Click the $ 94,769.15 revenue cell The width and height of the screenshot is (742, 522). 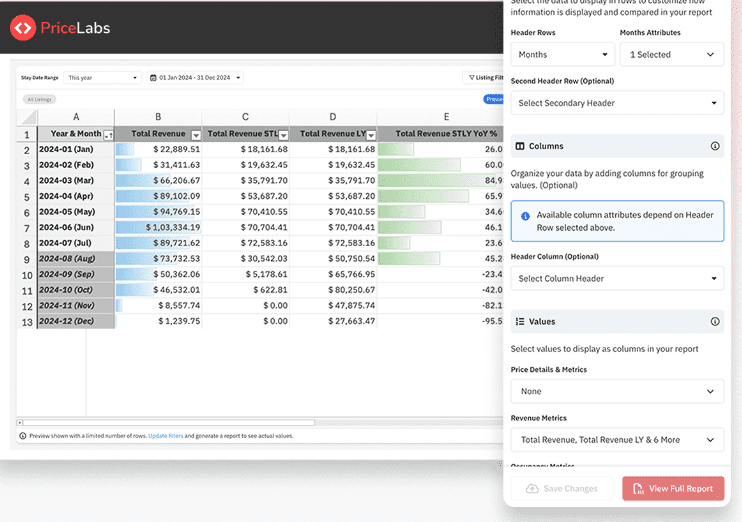(x=158, y=212)
